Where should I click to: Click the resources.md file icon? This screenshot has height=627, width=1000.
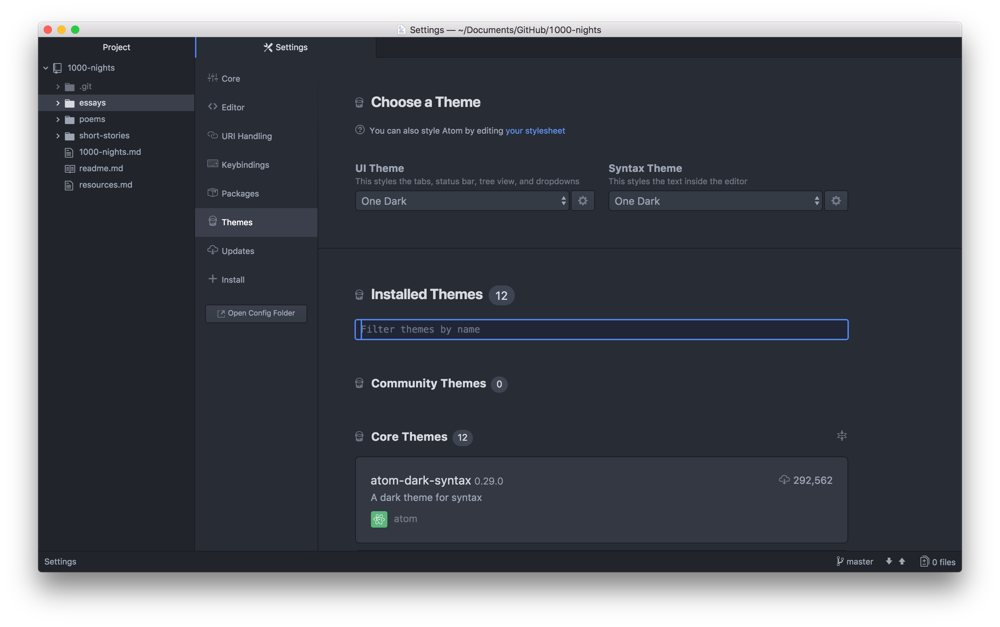[x=69, y=186]
